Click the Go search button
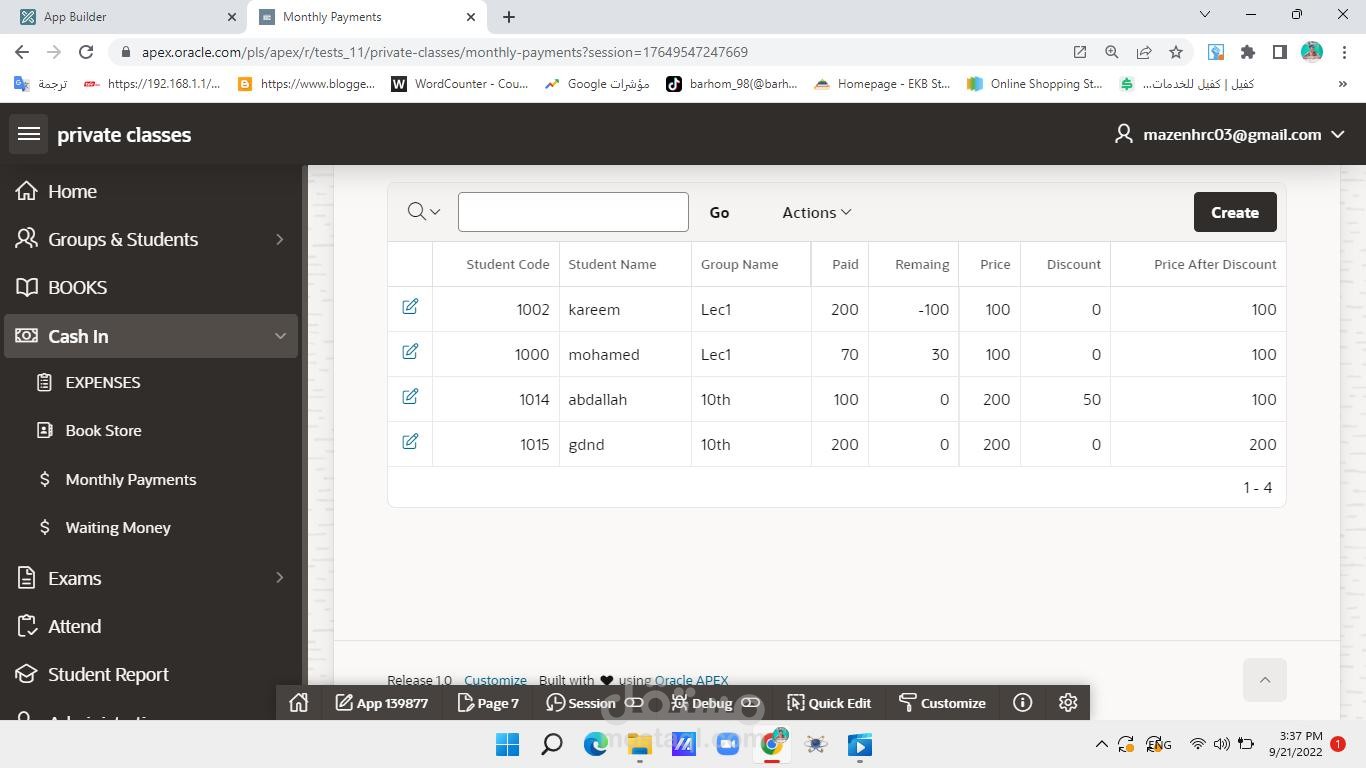The width and height of the screenshot is (1366, 768). 719,212
